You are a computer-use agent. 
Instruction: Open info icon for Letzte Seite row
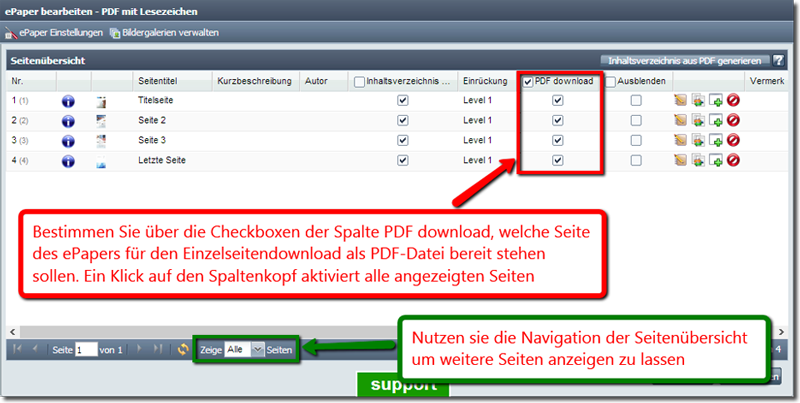(x=68, y=161)
